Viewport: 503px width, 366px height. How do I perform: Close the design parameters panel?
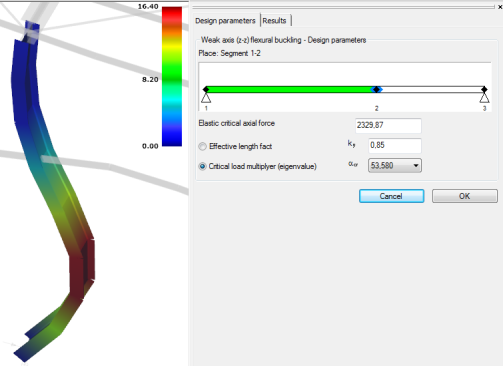[500, 7]
